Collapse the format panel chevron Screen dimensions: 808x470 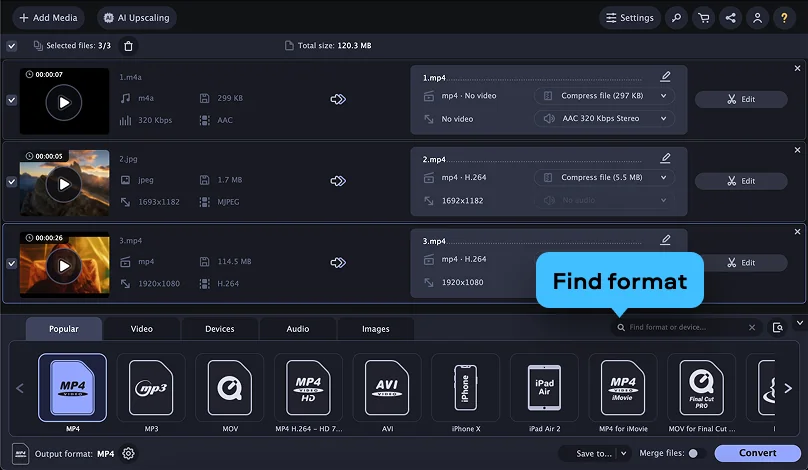click(799, 323)
